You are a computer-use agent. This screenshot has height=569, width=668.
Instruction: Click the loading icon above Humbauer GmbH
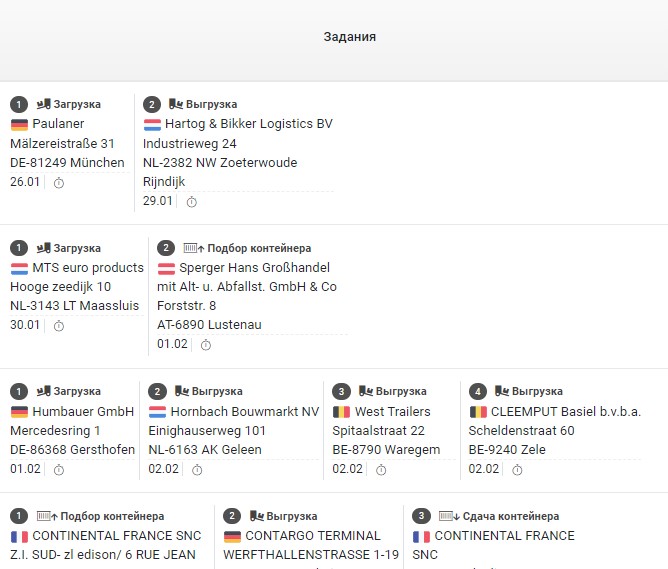[x=43, y=391]
